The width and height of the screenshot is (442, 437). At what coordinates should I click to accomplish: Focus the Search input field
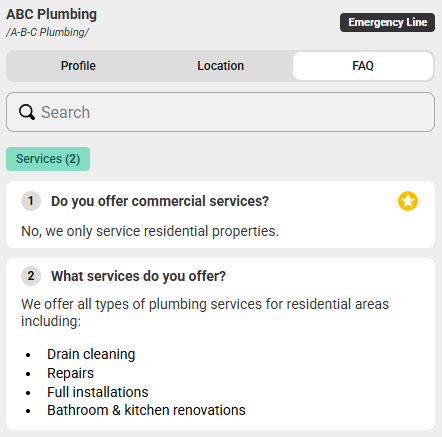click(x=220, y=112)
